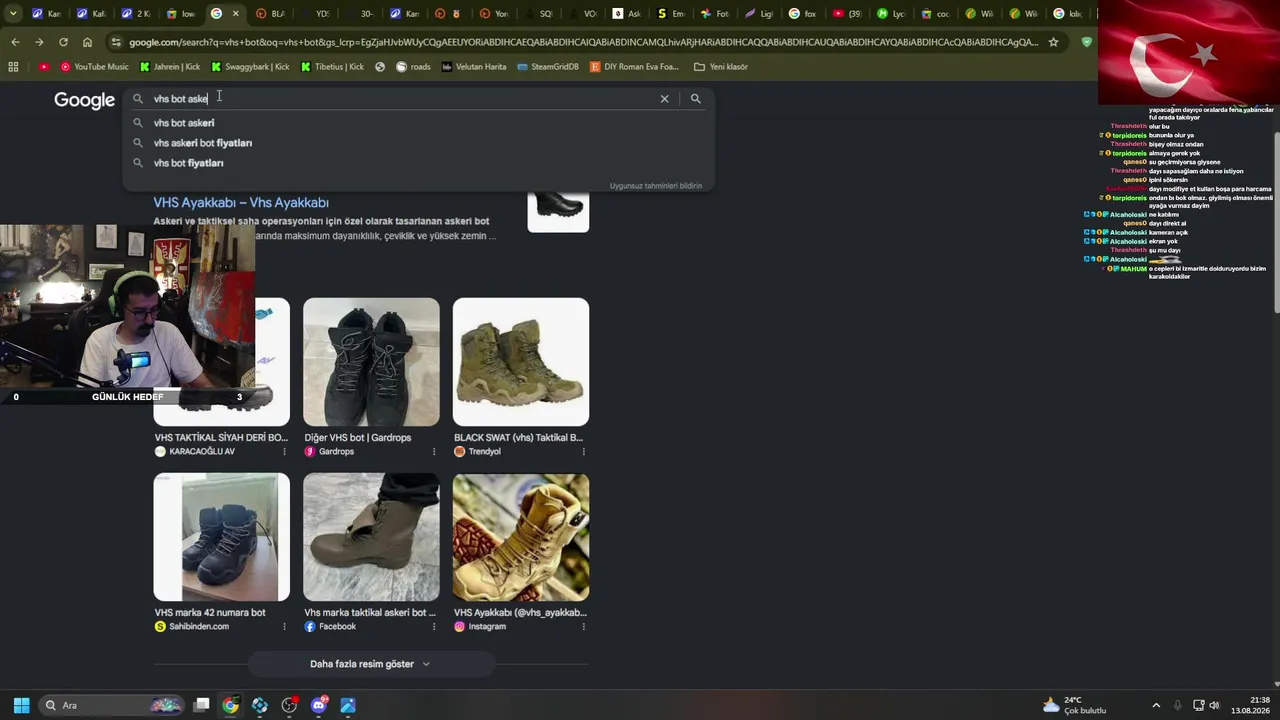Open the black boot thumbnail beside VHS Ayakkabı
Screen dimensions: 1280x720
pyautogui.click(x=558, y=208)
